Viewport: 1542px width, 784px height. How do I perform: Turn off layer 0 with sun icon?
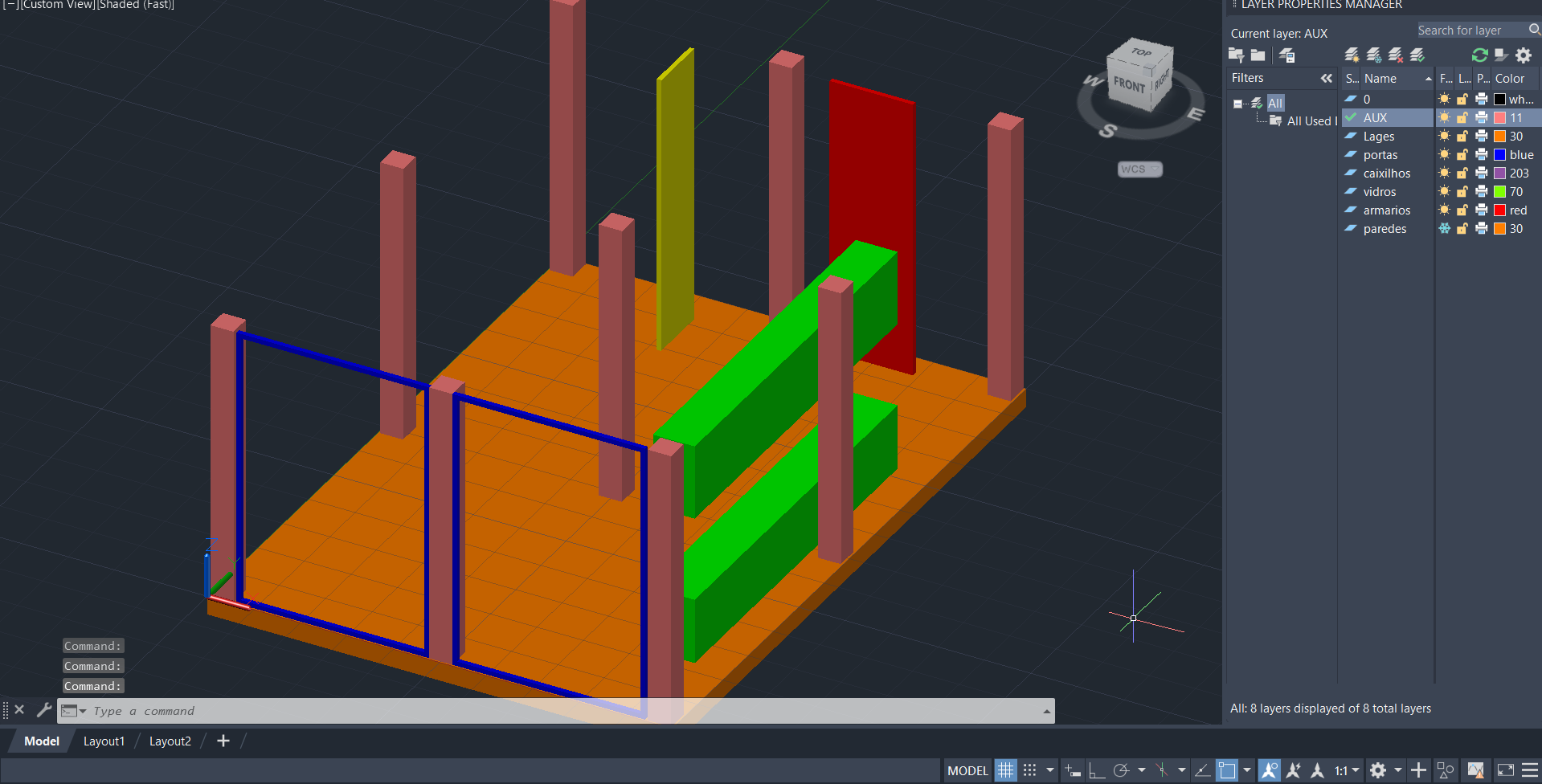(1445, 99)
